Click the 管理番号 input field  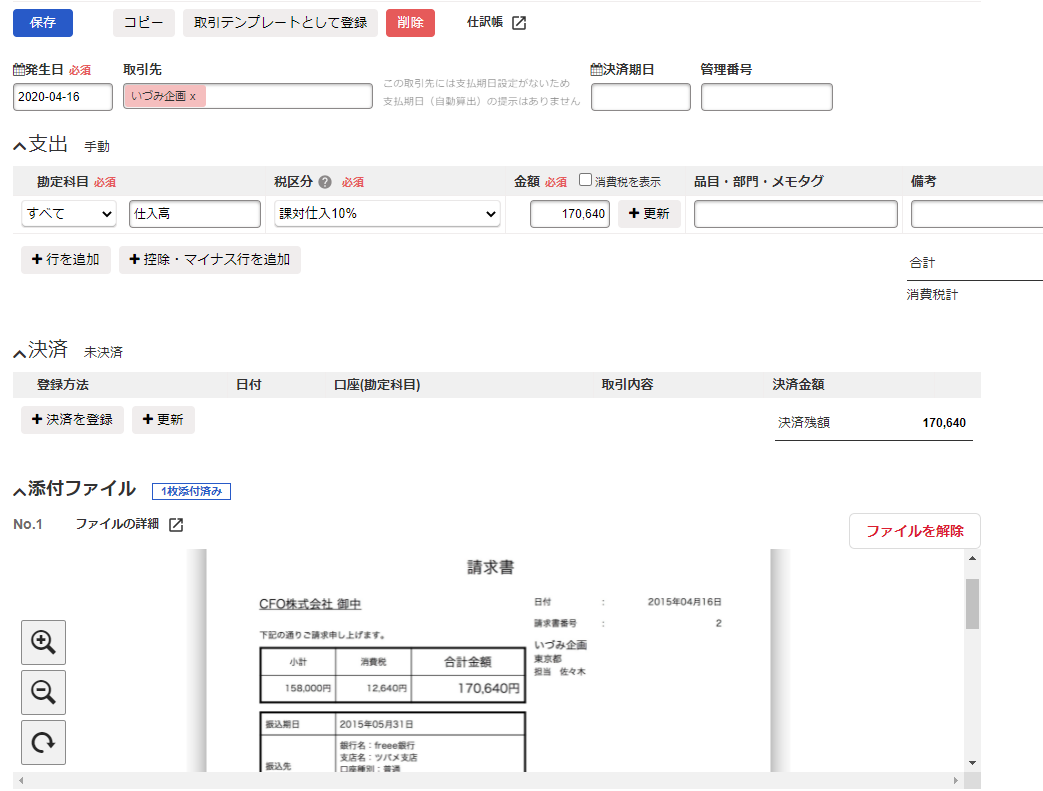pyautogui.click(x=766, y=98)
